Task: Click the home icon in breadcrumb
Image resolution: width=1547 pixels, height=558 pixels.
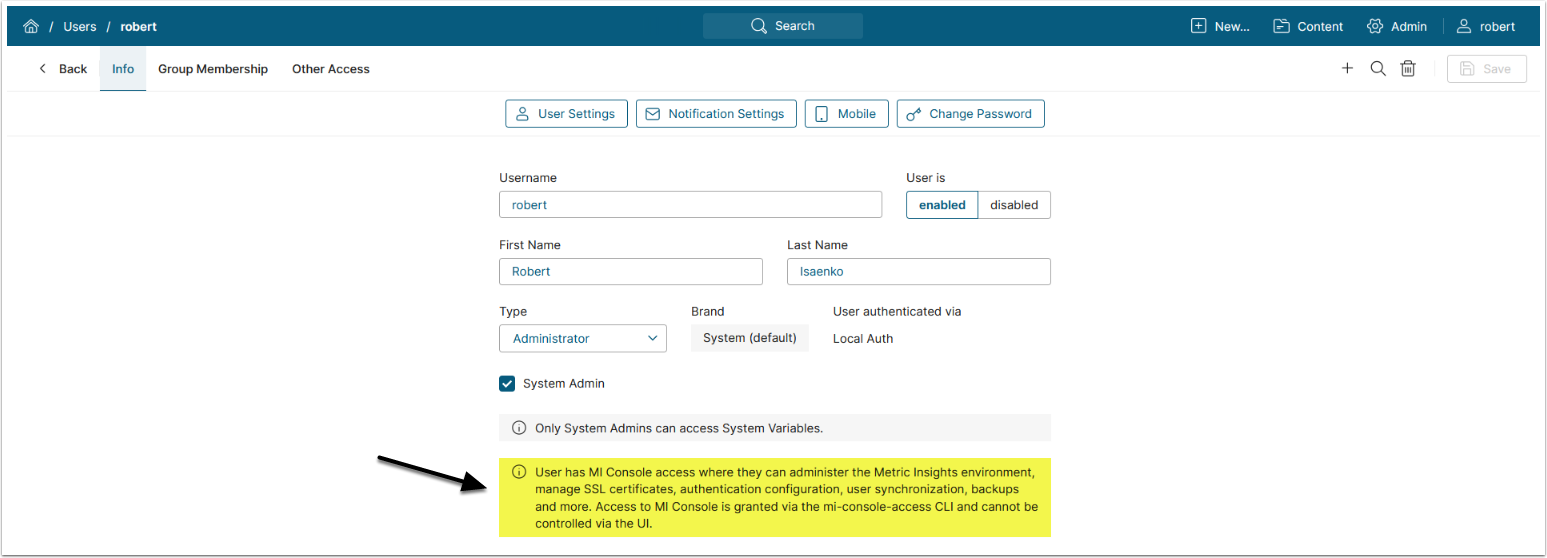Action: point(30,27)
